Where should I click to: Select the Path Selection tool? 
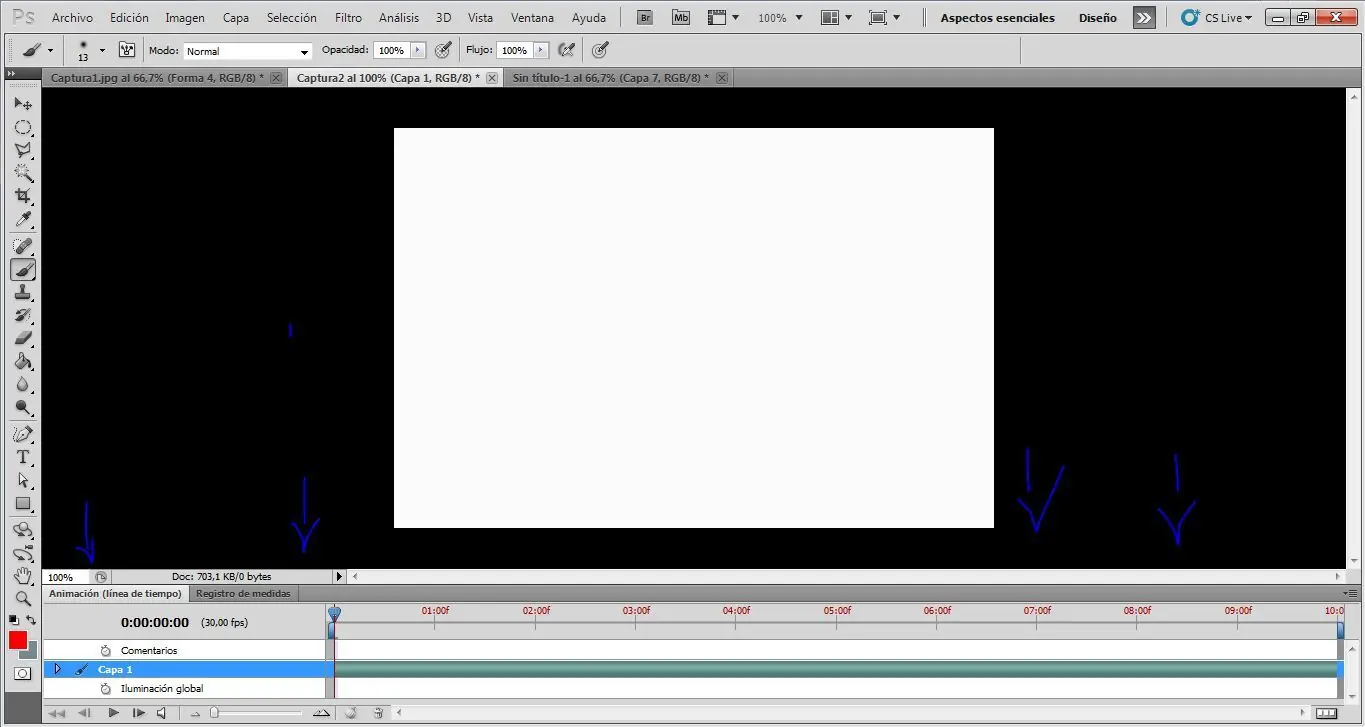[22, 480]
